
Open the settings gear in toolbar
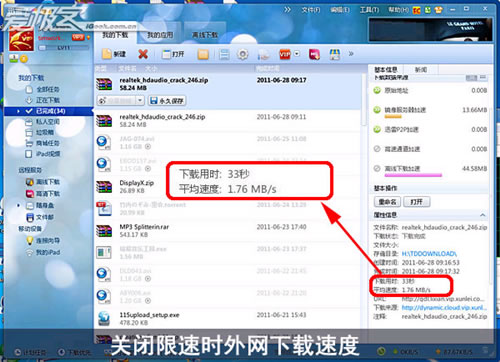pyautogui.click(x=243, y=54)
